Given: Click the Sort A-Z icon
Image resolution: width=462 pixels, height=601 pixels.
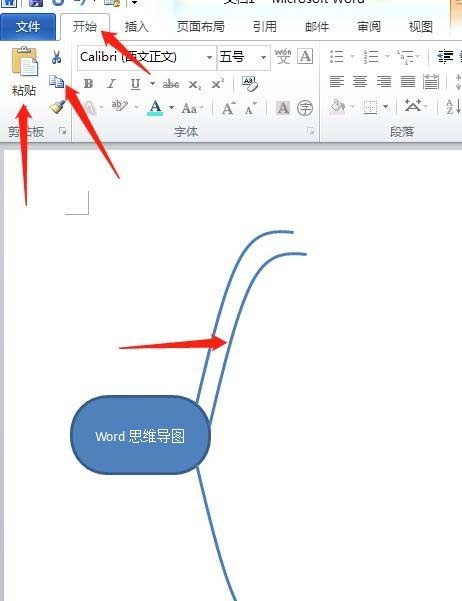Looking at the screenshot, I should pyautogui.click(x=454, y=106).
